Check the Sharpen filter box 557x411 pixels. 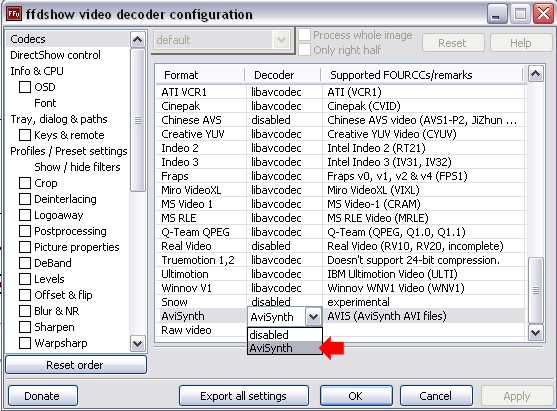click(x=25, y=327)
